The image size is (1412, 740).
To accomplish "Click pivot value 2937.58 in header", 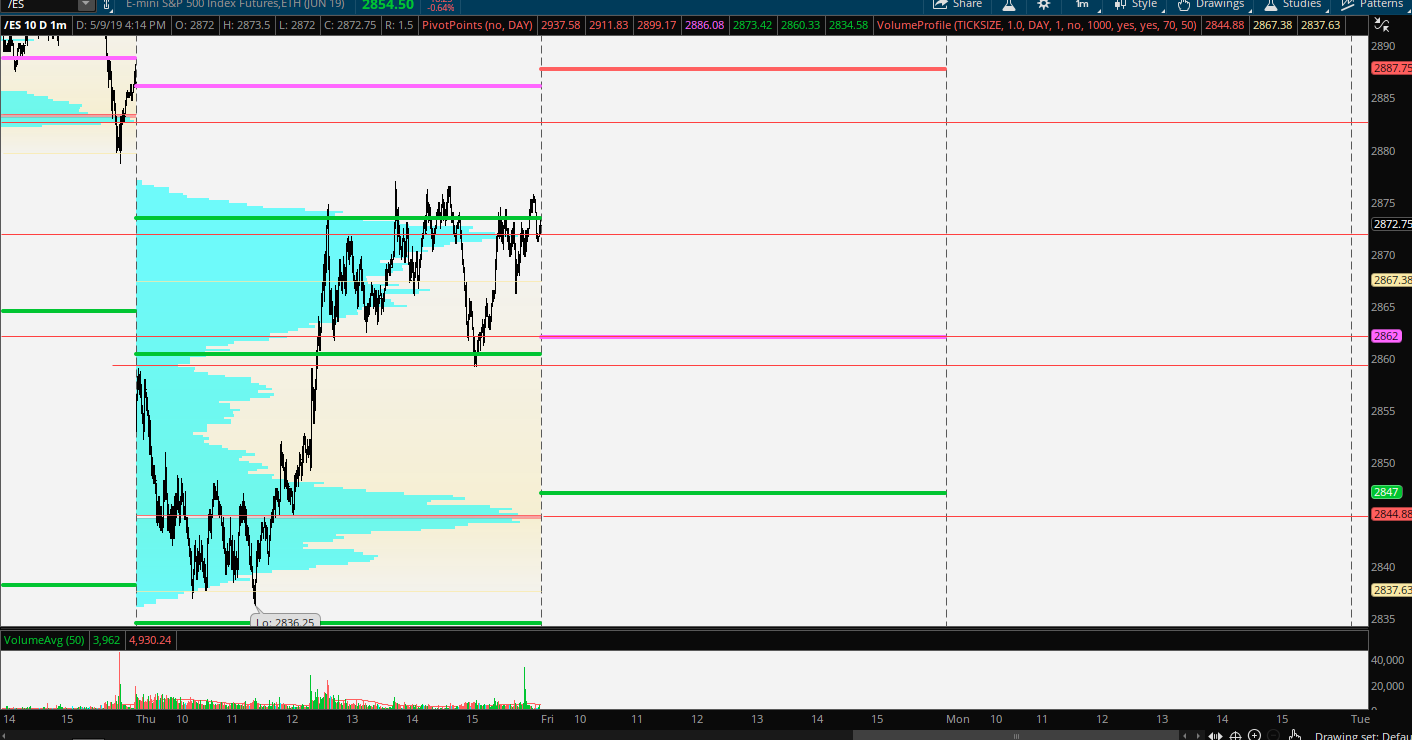I will point(561,25).
